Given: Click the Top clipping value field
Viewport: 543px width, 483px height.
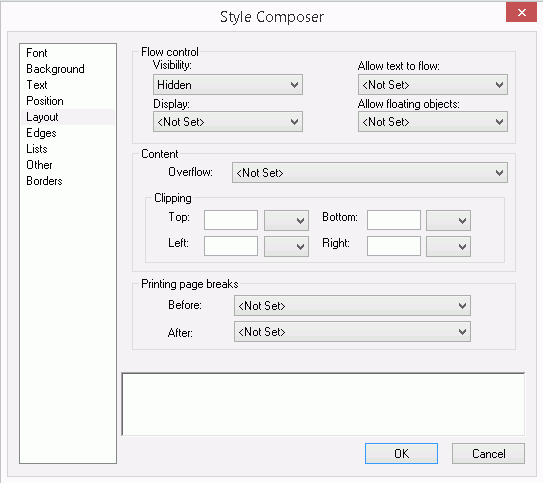Looking at the screenshot, I should pyautogui.click(x=231, y=220).
